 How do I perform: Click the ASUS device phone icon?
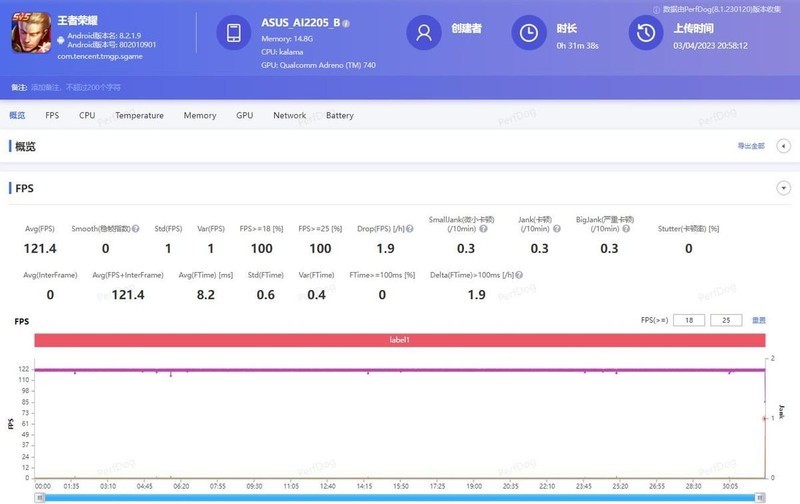coord(233,33)
